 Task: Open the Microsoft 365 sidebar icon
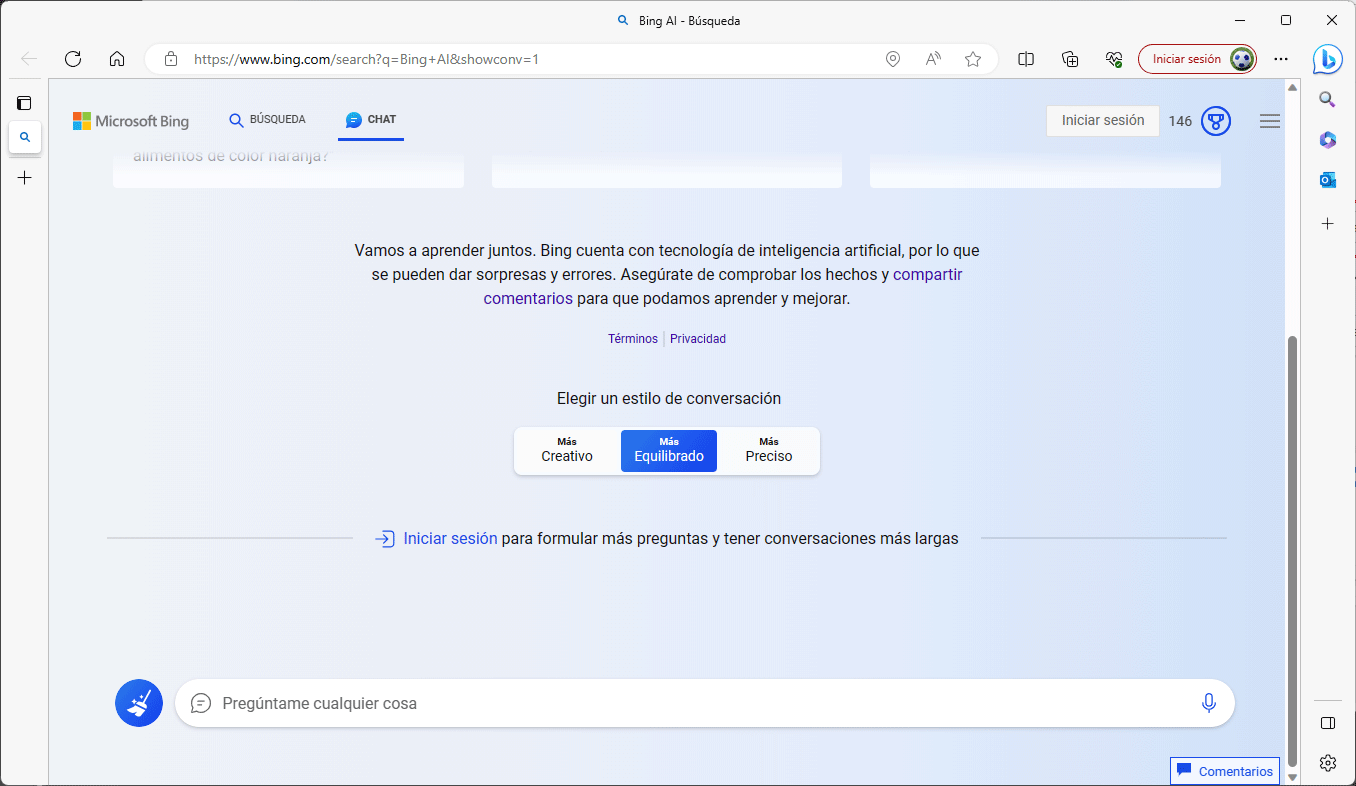(x=1328, y=140)
